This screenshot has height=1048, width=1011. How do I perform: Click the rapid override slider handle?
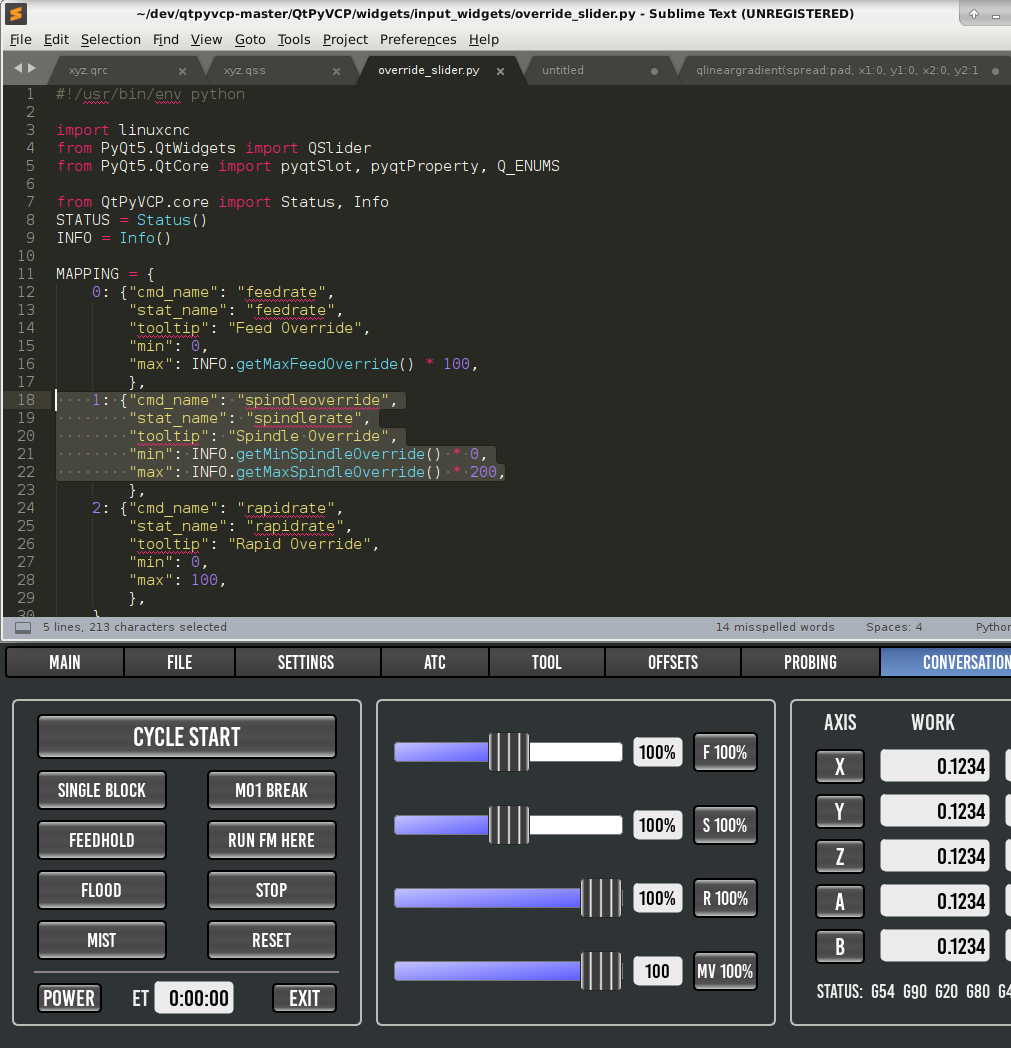click(601, 898)
